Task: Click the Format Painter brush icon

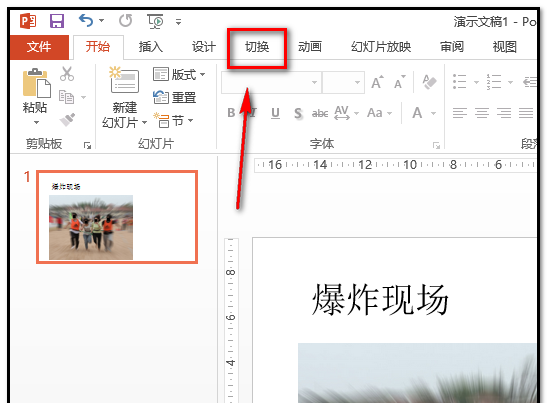Action: pos(67,119)
